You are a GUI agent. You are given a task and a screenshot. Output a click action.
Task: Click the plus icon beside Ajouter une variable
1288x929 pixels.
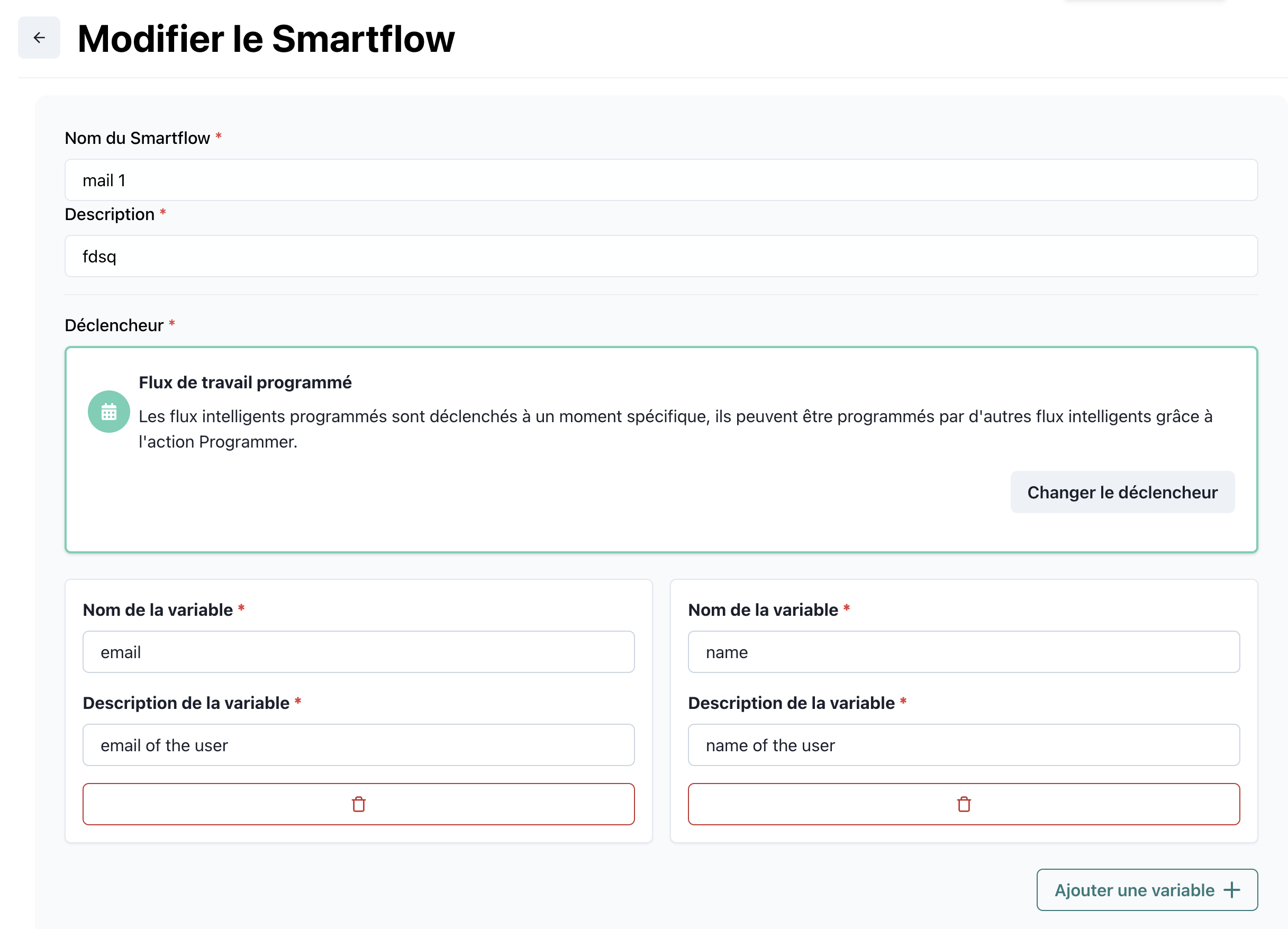1231,890
